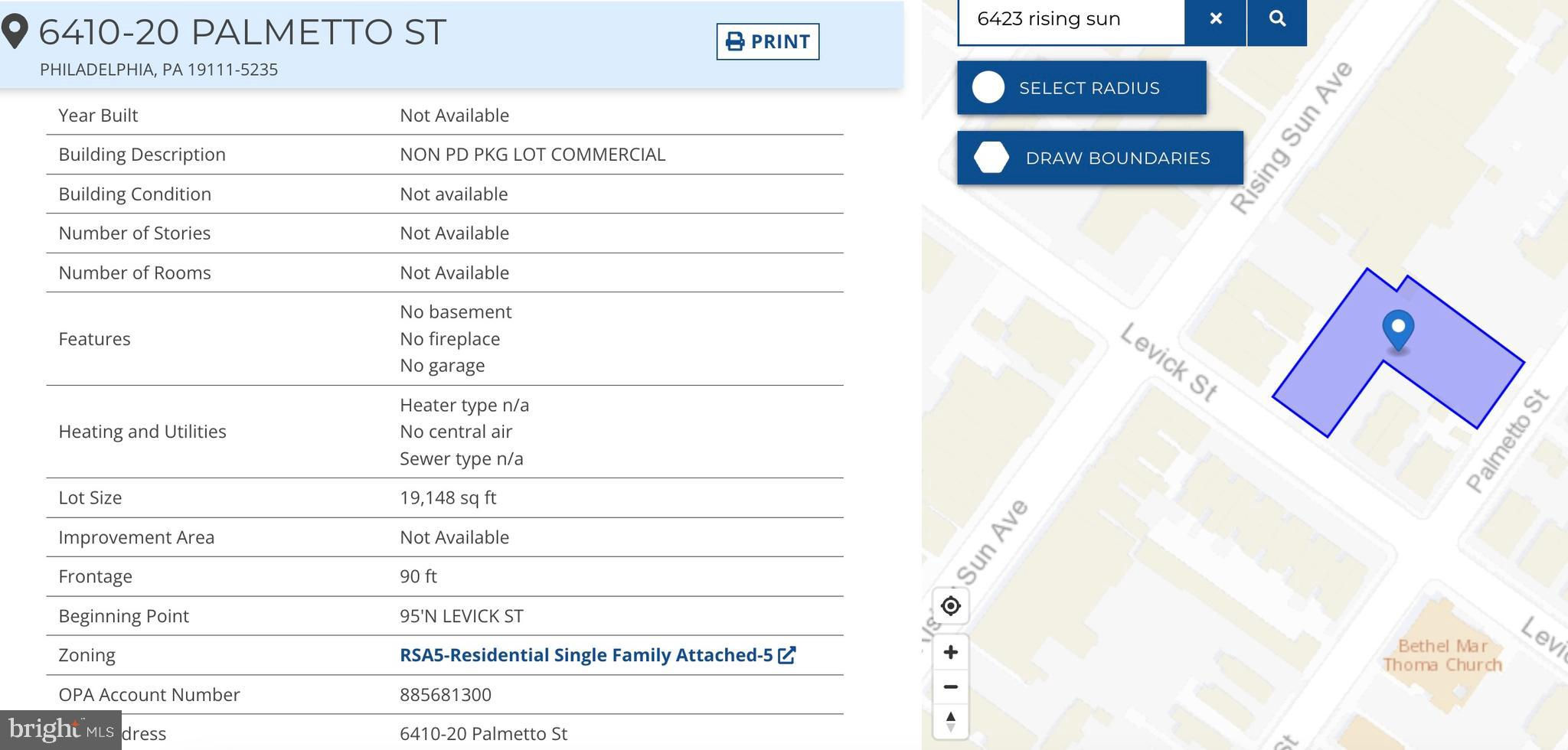Click the geolocate crosshair map control
Viewport: 1568px width, 750px height.
click(x=950, y=606)
